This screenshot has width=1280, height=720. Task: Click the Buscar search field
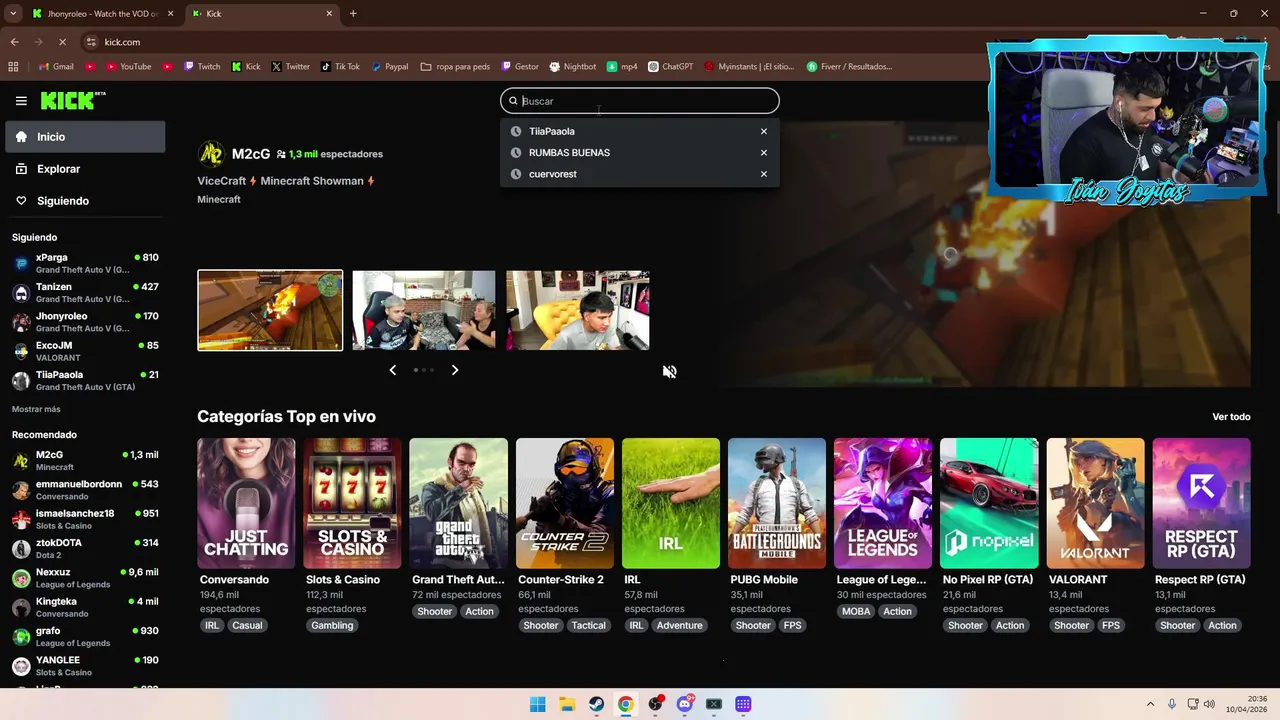point(640,101)
